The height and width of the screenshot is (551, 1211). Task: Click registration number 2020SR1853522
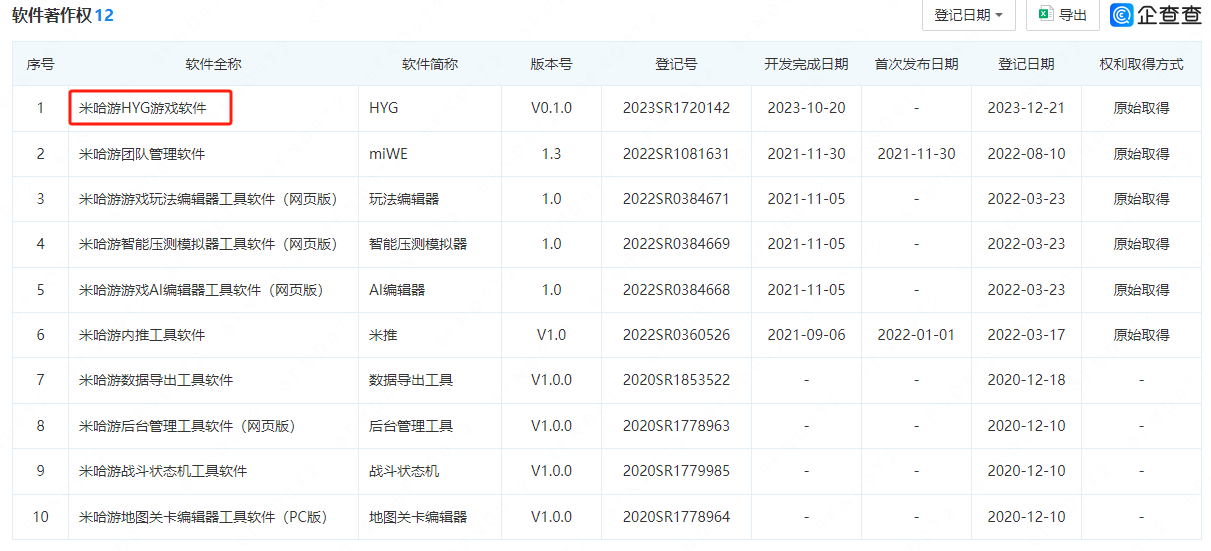pos(676,380)
